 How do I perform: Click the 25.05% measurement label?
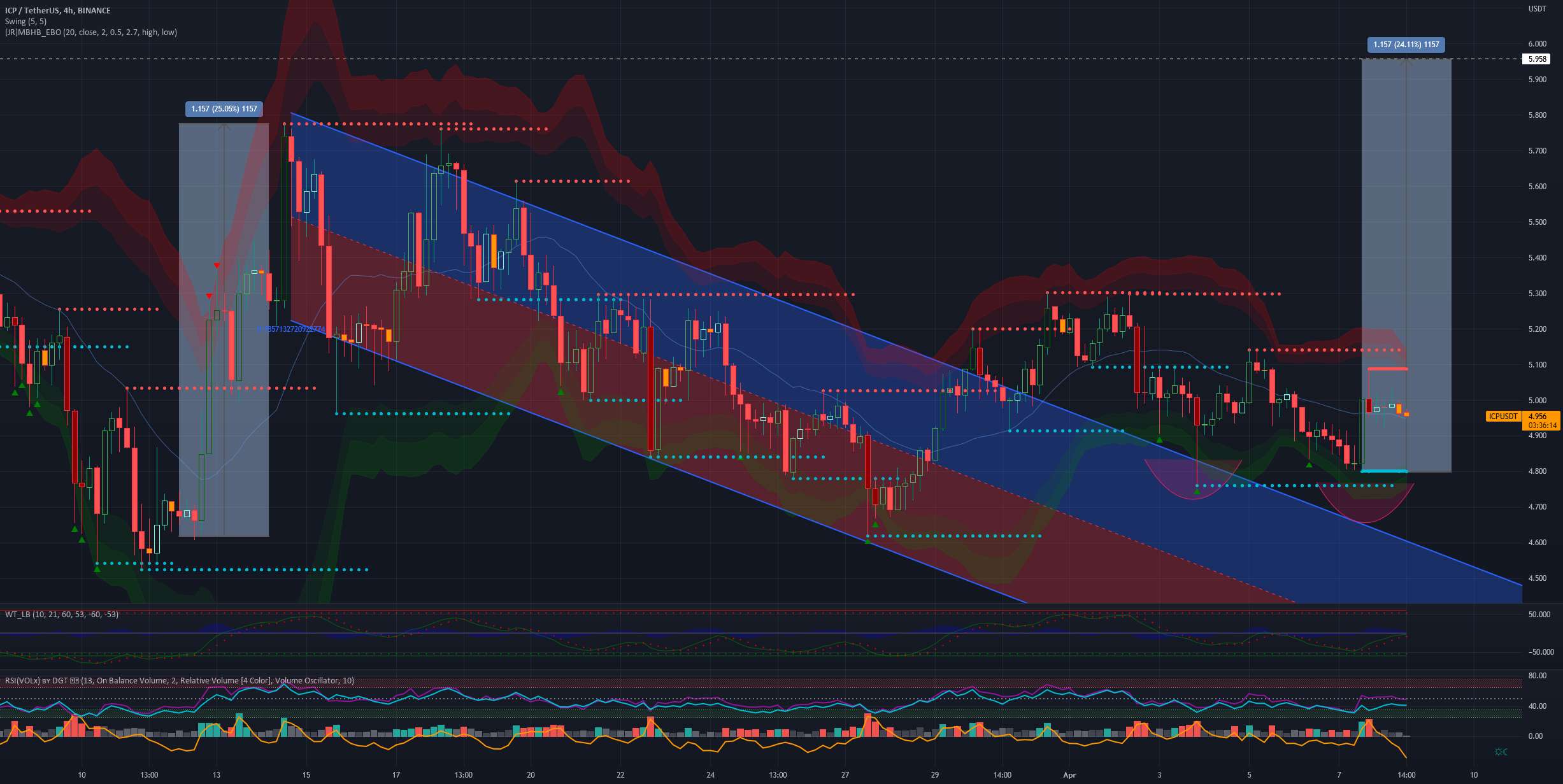(224, 109)
